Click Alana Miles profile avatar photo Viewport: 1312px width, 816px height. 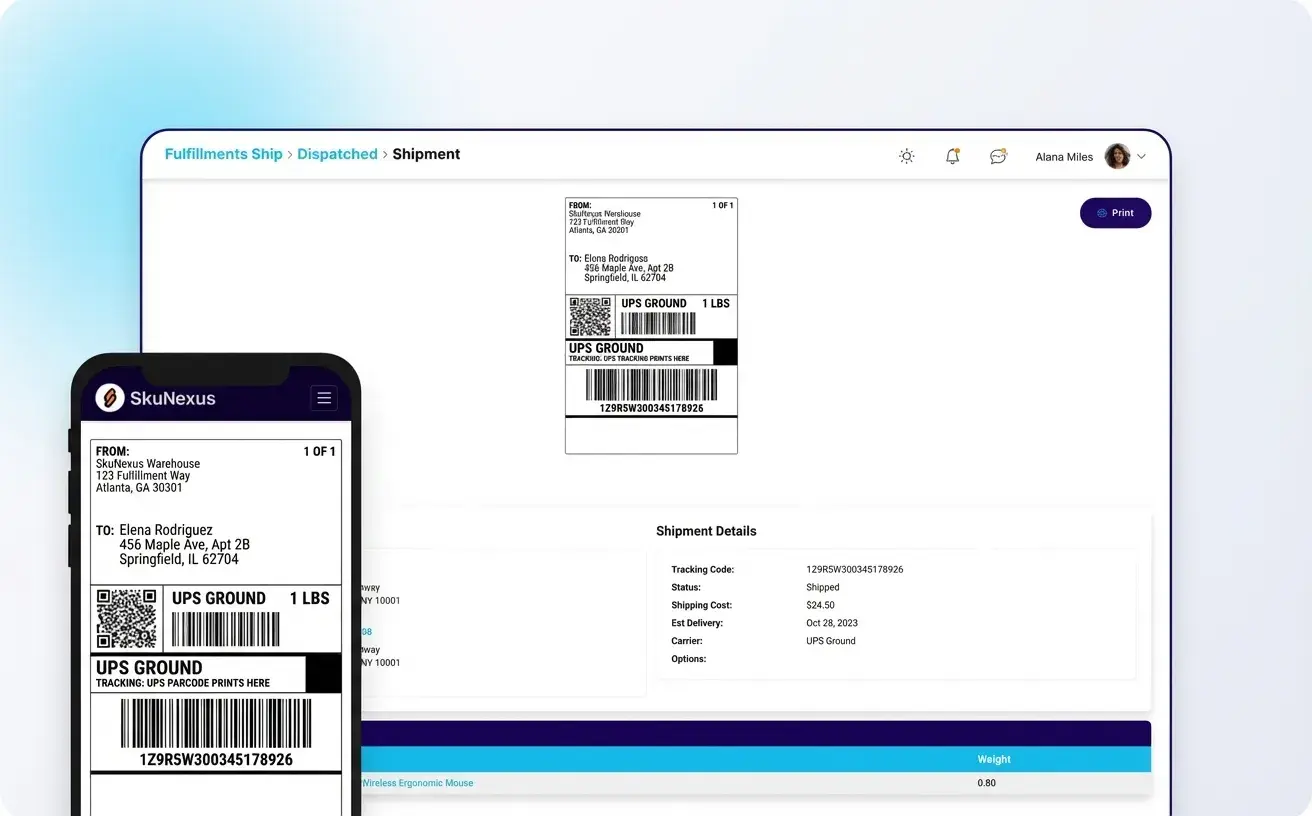pyautogui.click(x=1117, y=156)
